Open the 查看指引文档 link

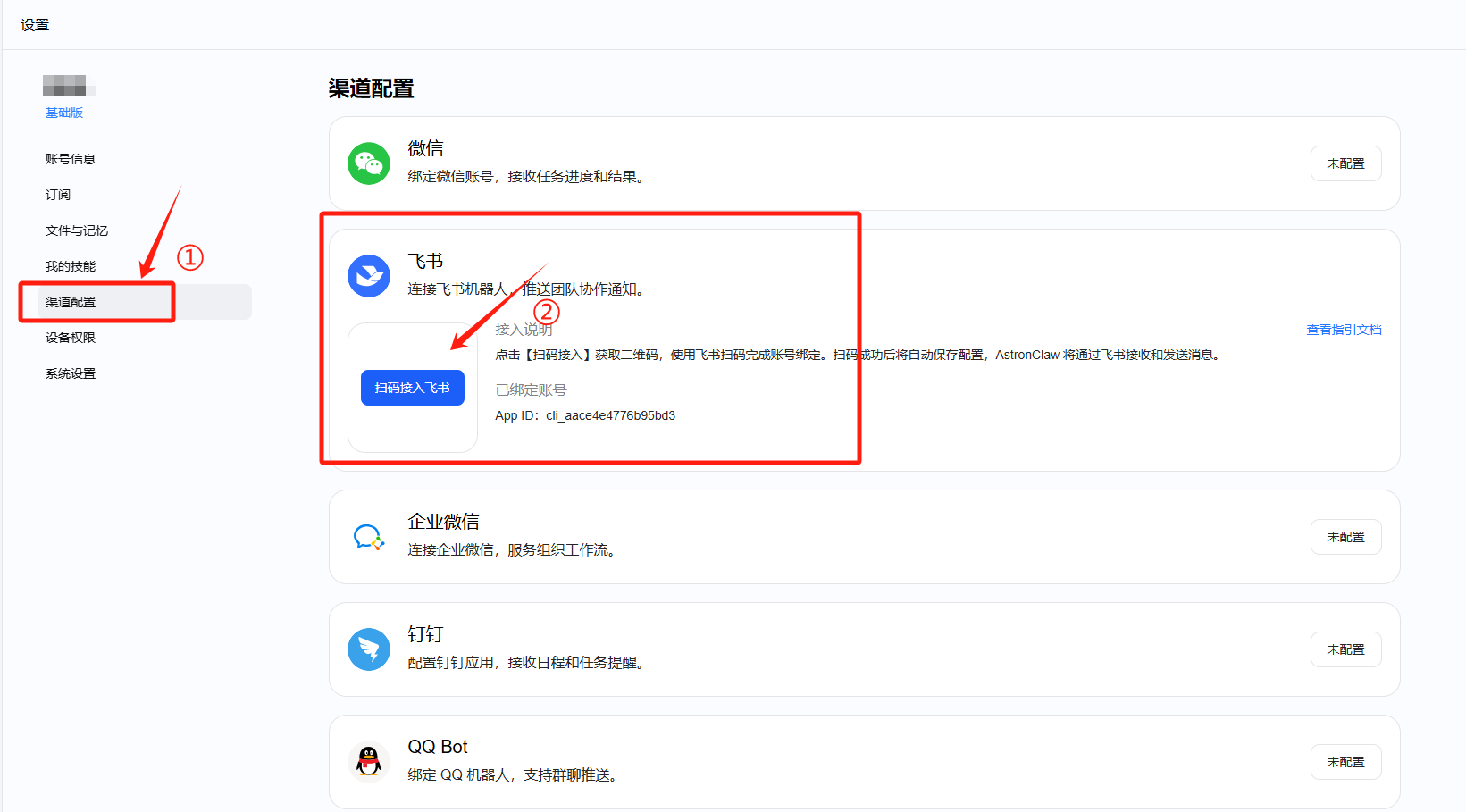coord(1344,330)
